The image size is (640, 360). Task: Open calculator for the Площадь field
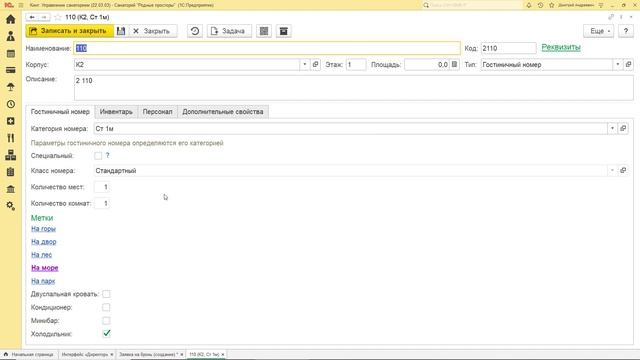point(454,64)
